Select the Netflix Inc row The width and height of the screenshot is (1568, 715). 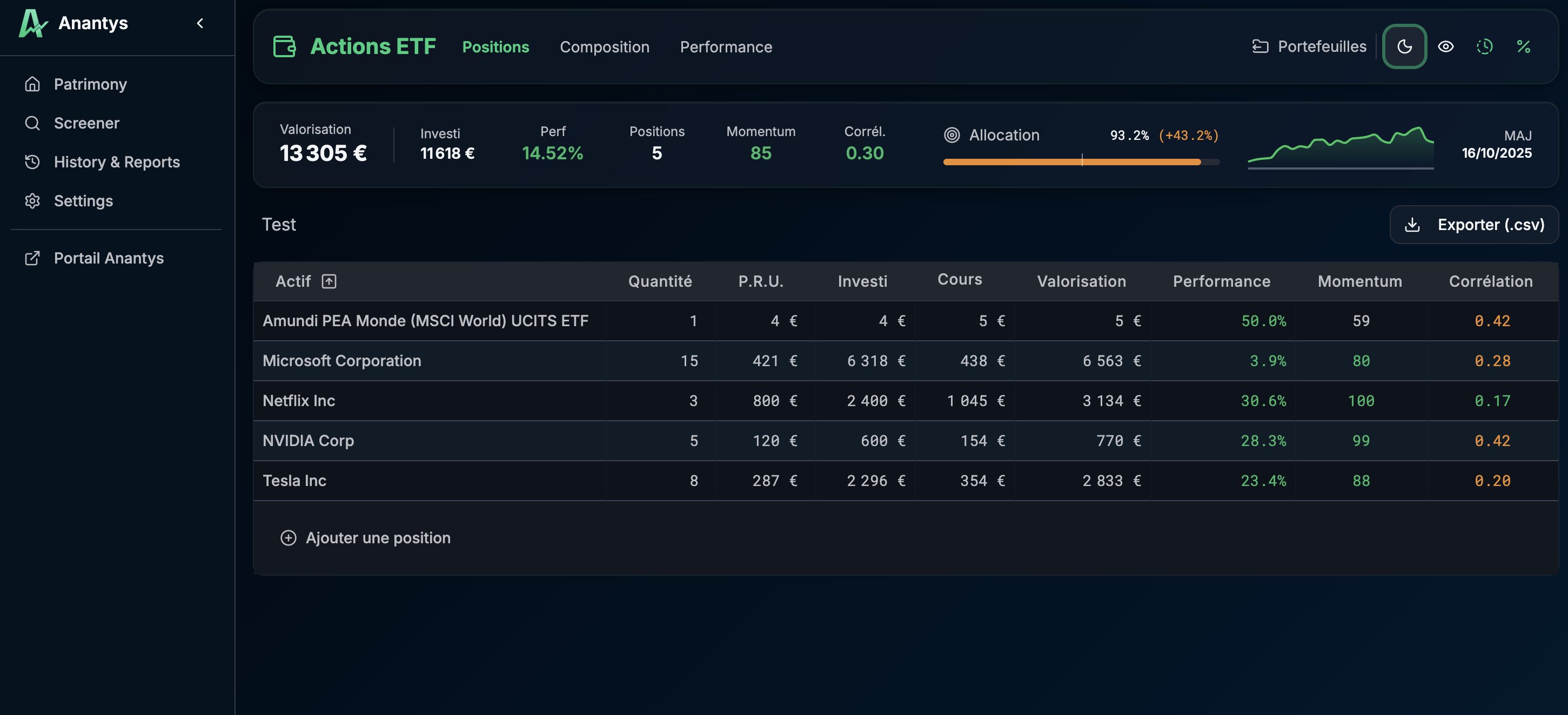click(x=299, y=400)
